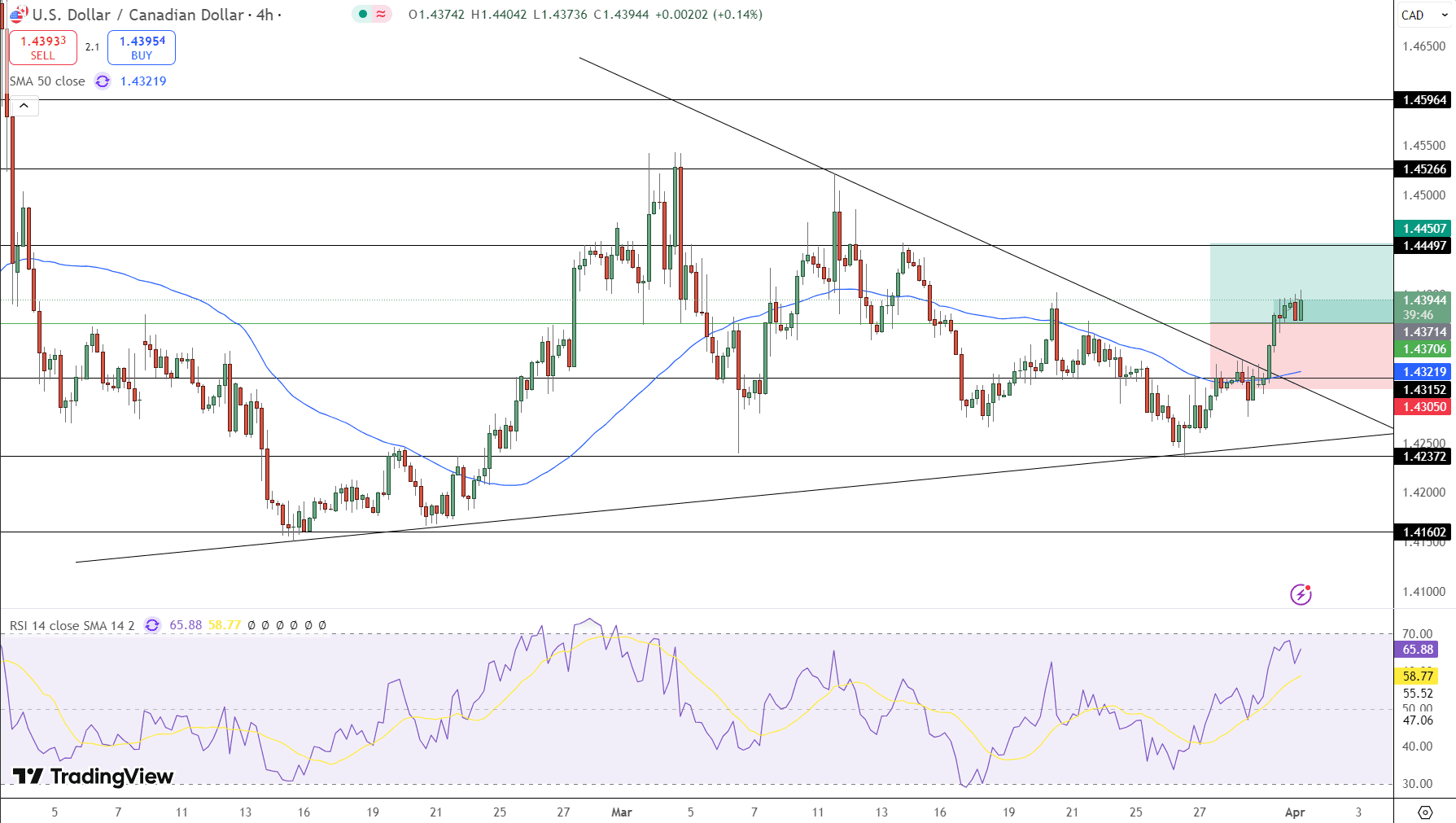Viewport: 1456px width, 823px height.
Task: Click the market open status dot
Action: [x=363, y=14]
